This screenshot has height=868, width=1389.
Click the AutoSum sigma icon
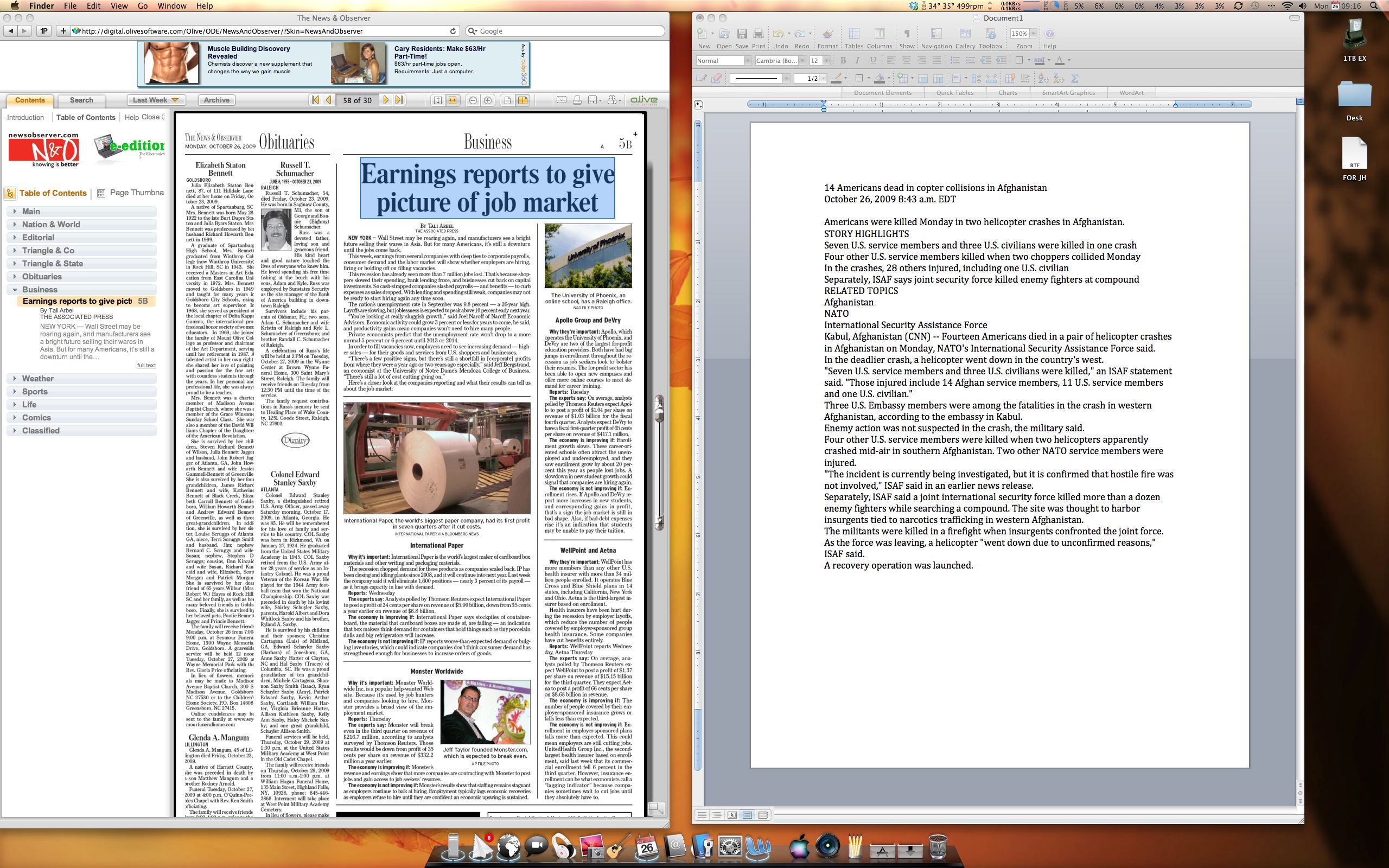[1074, 78]
